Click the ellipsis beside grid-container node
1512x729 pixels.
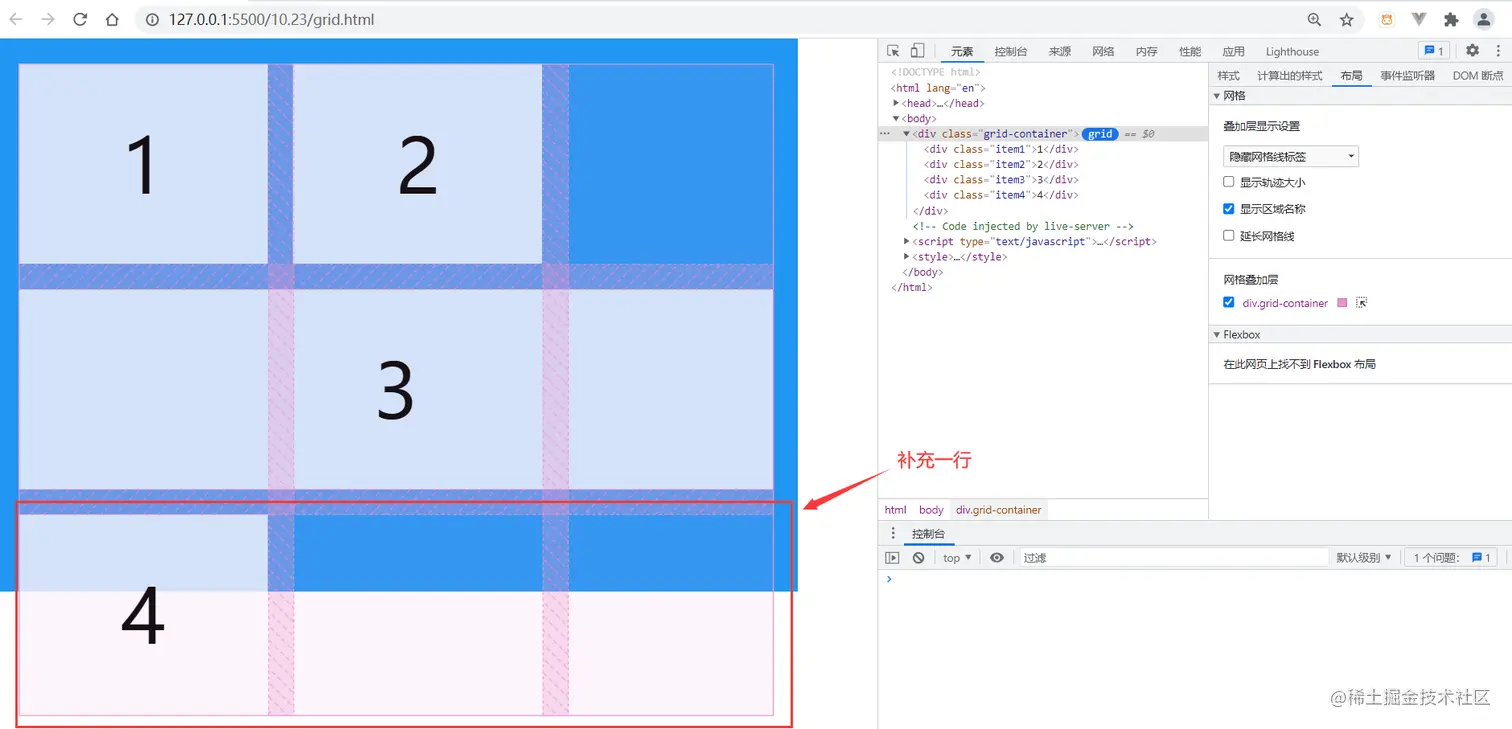tap(884, 133)
